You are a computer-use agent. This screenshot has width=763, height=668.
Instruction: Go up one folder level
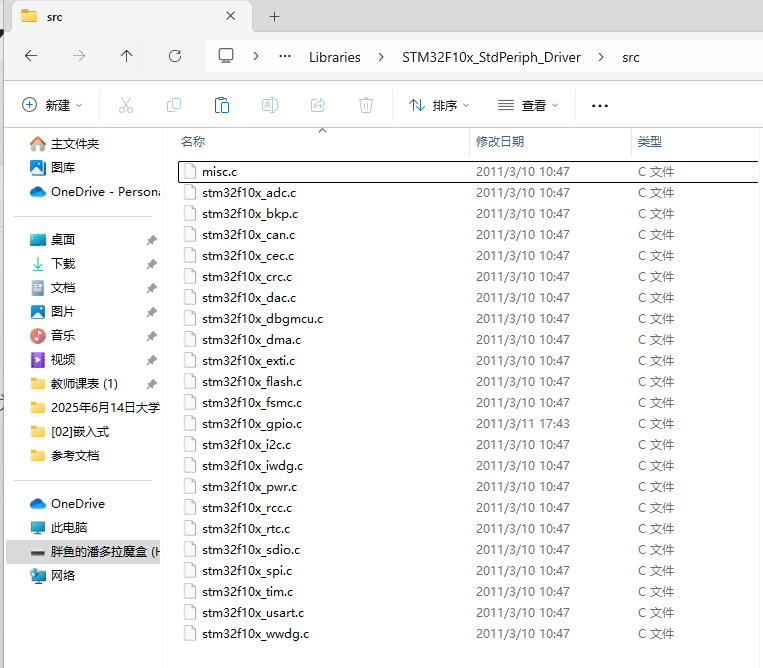tap(127, 56)
